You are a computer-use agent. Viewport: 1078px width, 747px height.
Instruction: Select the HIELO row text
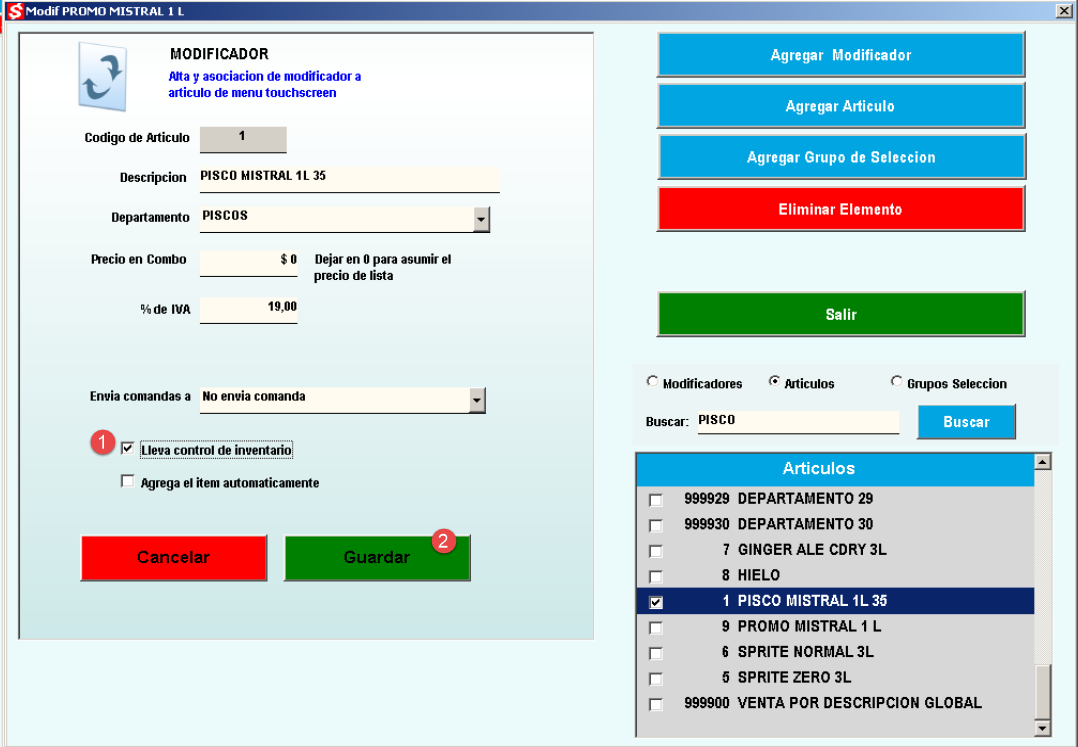point(759,575)
